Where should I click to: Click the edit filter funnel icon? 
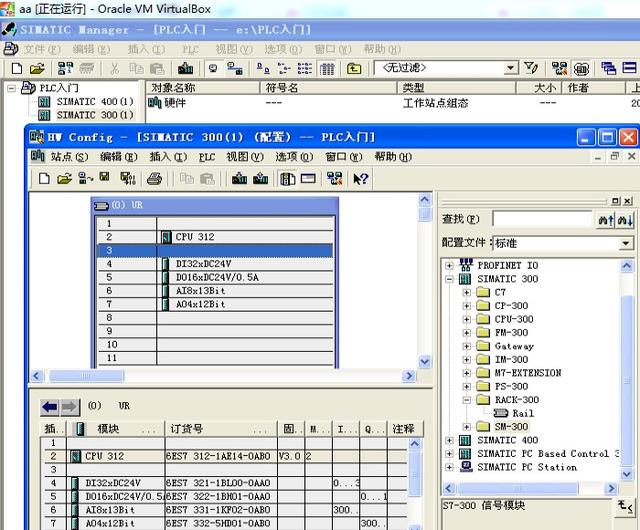tap(531, 68)
